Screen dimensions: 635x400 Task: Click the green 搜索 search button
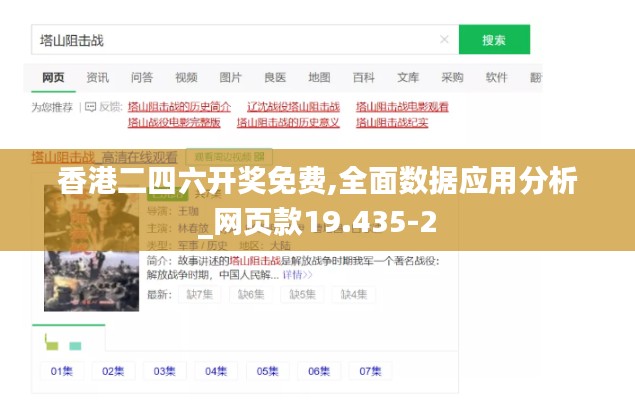[x=494, y=40]
